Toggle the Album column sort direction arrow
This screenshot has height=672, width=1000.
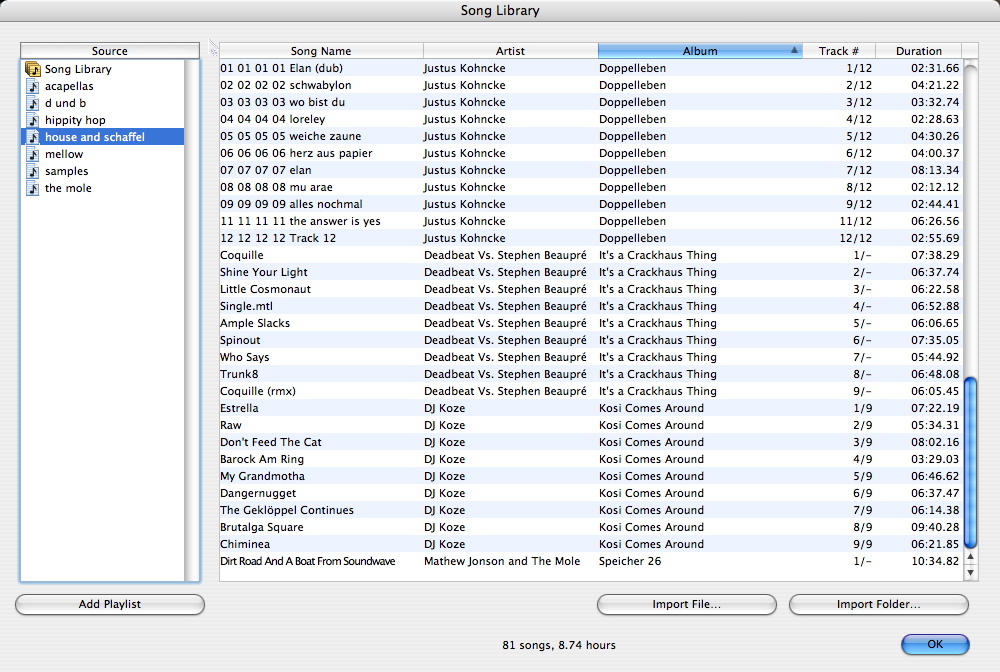point(796,49)
